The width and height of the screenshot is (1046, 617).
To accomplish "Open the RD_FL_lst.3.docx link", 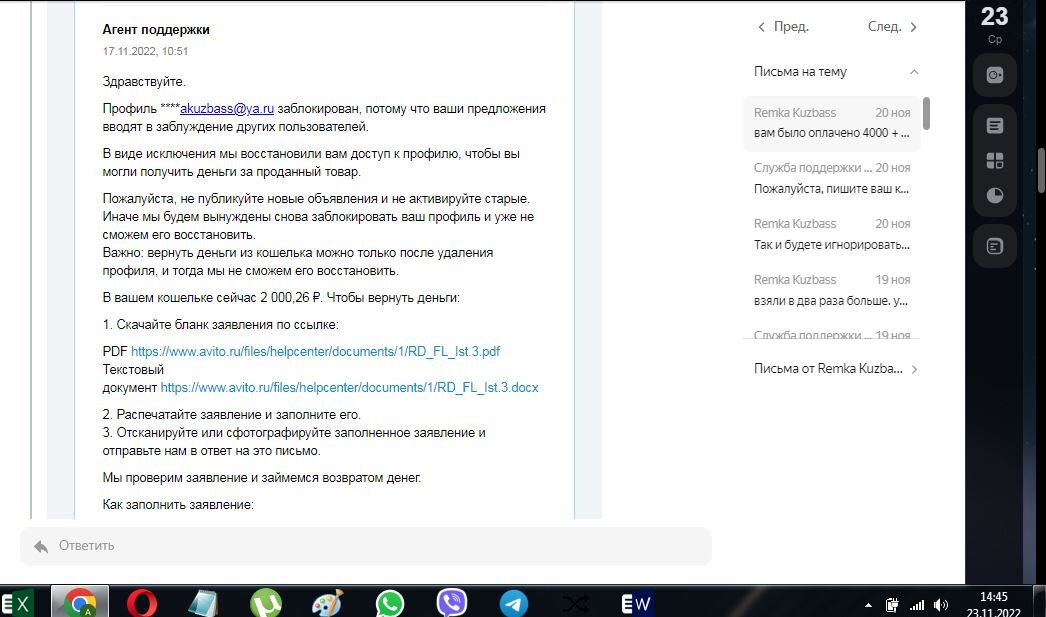I will click(350, 388).
